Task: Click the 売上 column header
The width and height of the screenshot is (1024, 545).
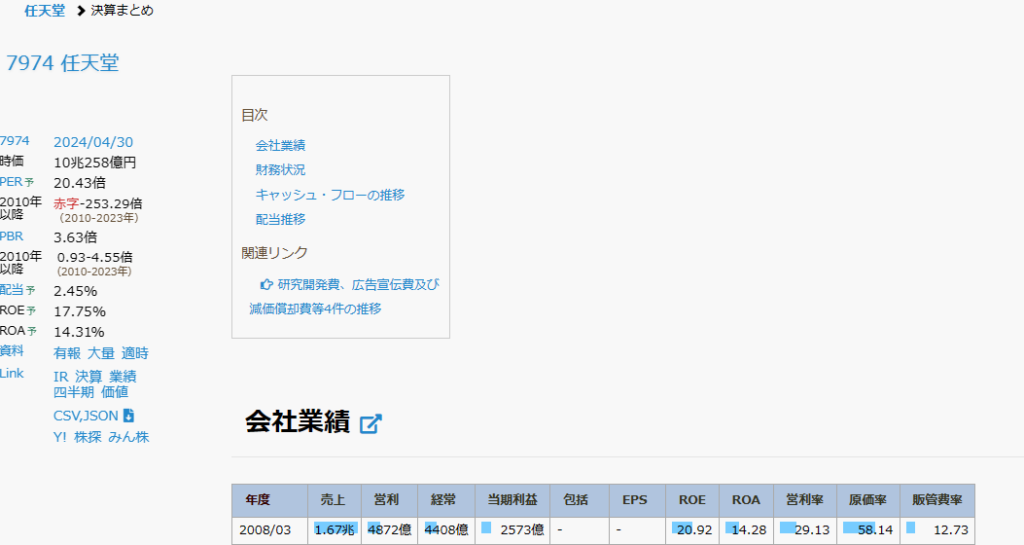Action: pos(334,500)
